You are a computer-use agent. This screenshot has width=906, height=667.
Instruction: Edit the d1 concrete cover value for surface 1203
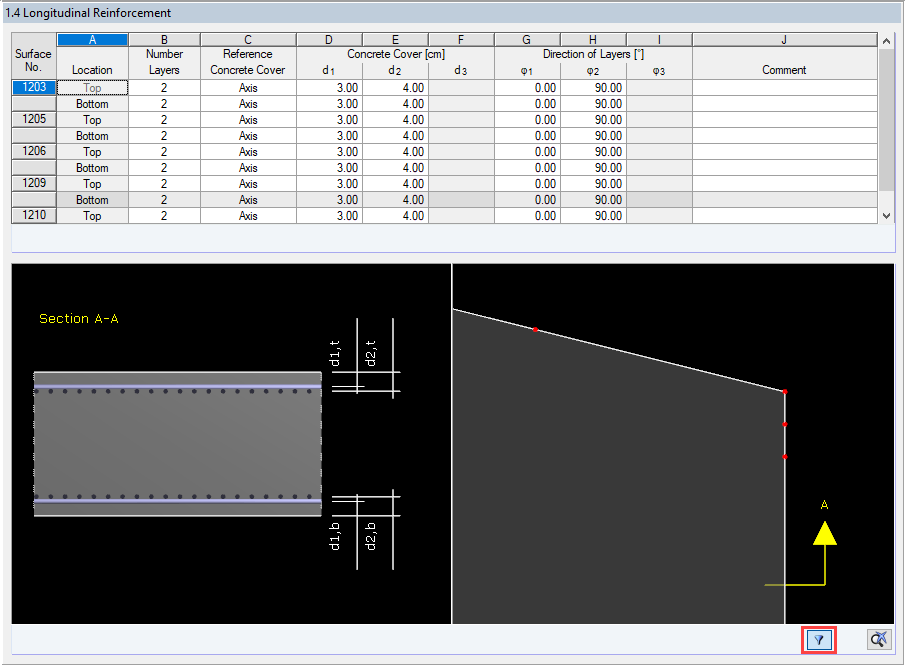(x=328, y=87)
